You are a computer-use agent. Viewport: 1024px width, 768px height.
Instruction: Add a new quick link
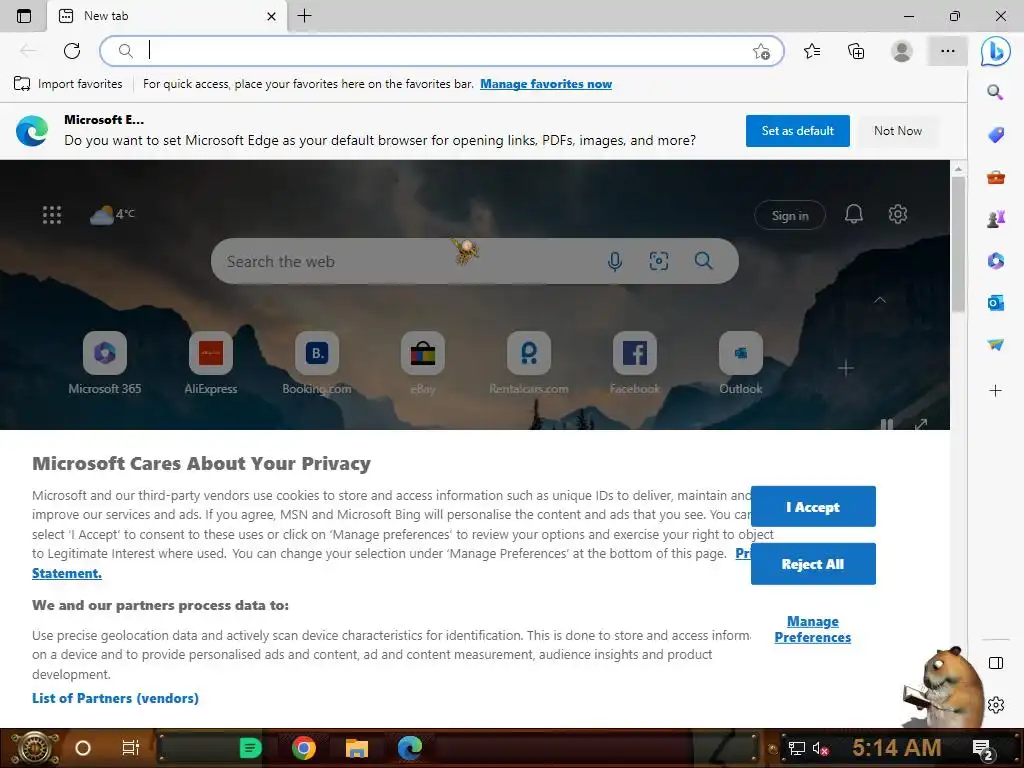846,368
